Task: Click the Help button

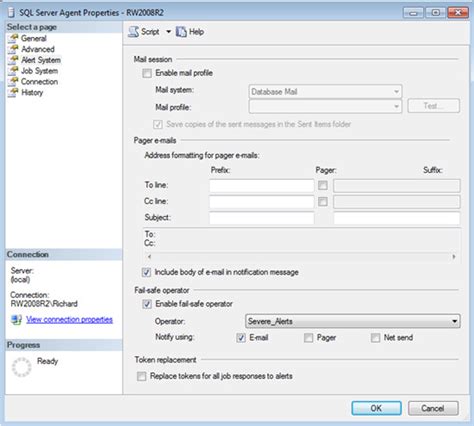Action: (x=190, y=32)
